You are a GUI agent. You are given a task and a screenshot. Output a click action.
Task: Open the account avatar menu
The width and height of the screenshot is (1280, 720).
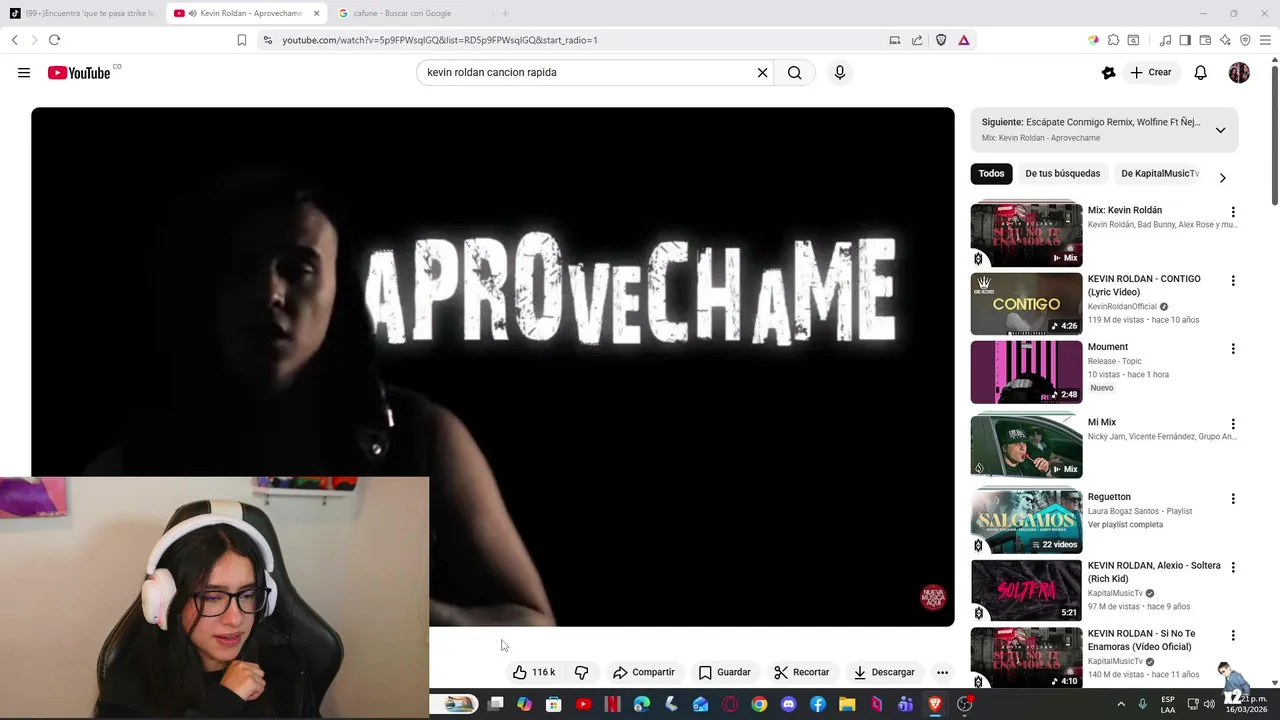(1239, 72)
